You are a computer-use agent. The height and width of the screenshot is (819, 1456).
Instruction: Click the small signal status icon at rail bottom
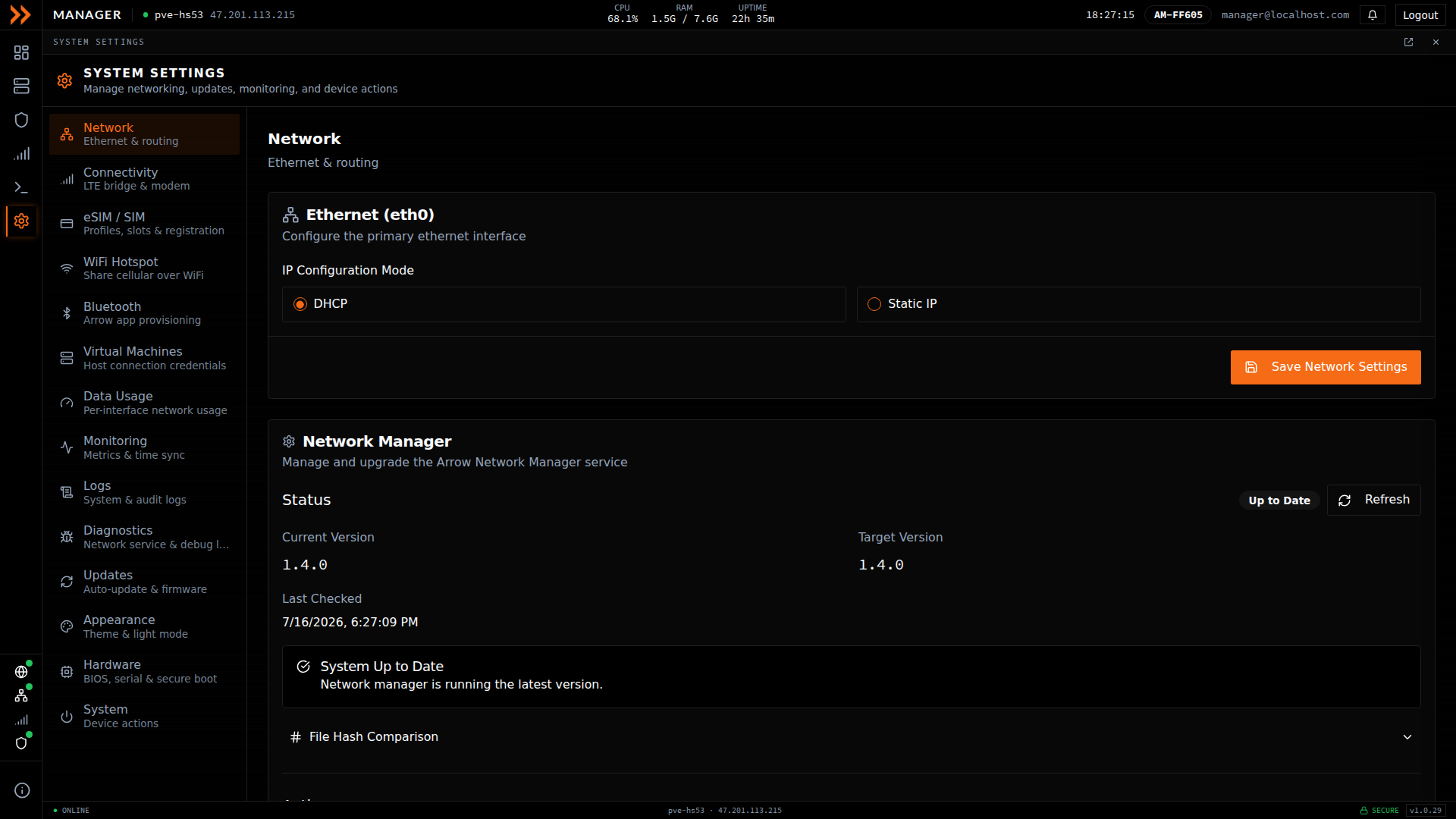pos(21,720)
